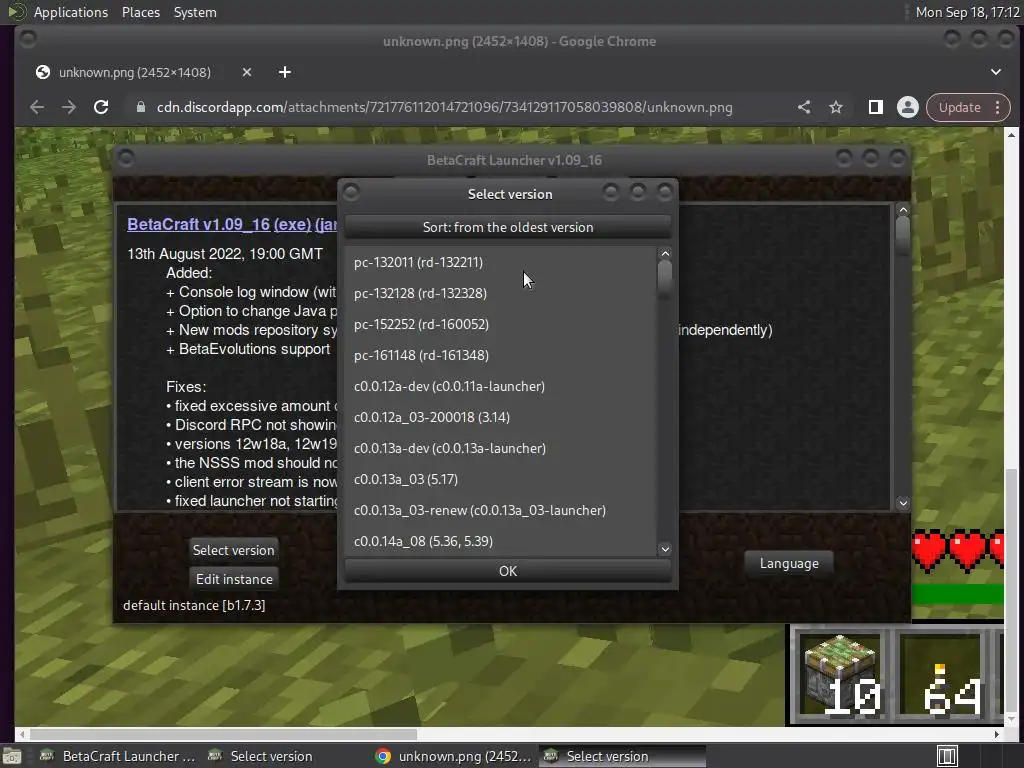Viewport: 1024px width, 768px height.
Task: Bookmark this page with star icon
Action: pyautogui.click(x=836, y=107)
